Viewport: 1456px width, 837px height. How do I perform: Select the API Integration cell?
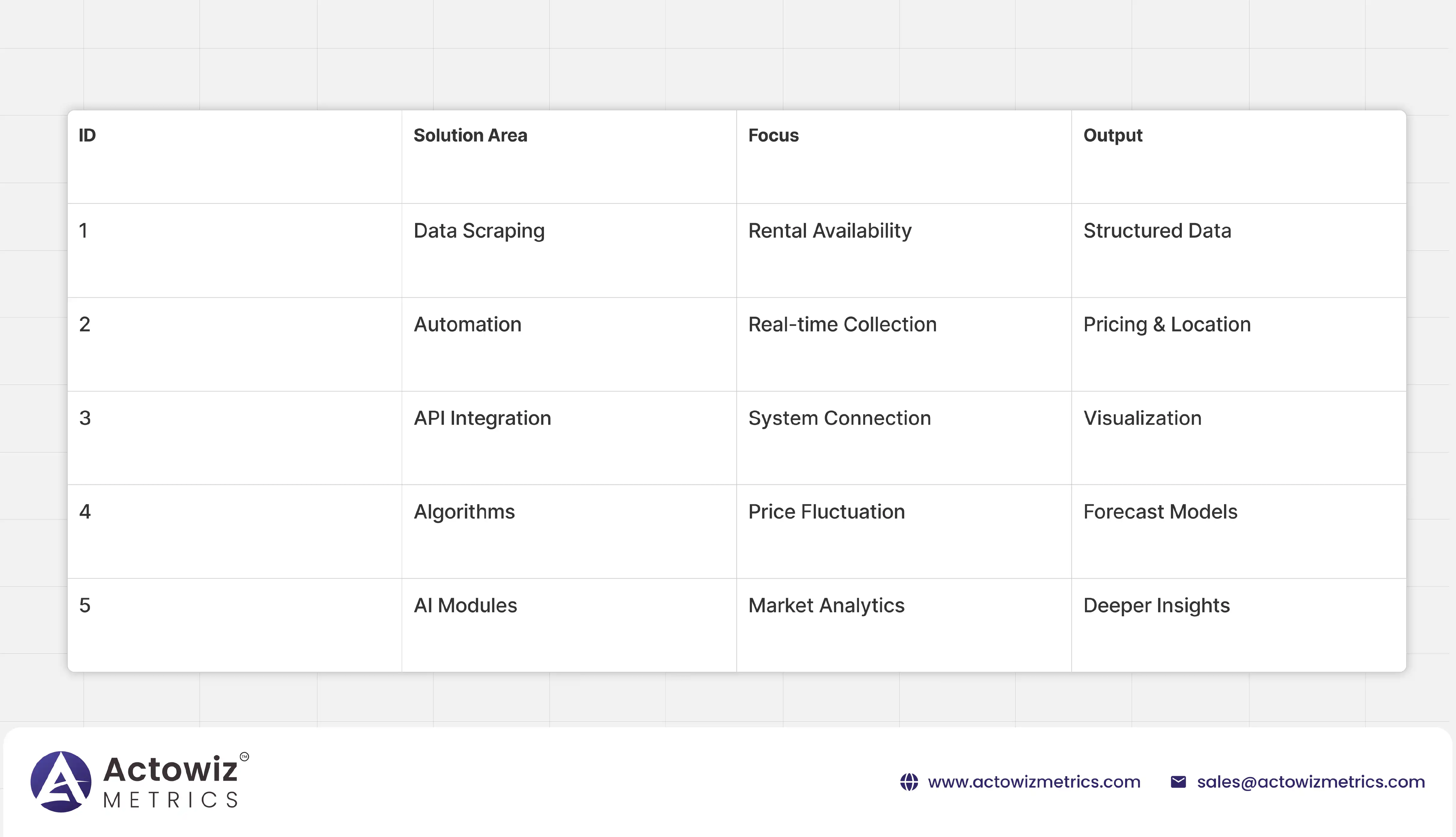[482, 418]
